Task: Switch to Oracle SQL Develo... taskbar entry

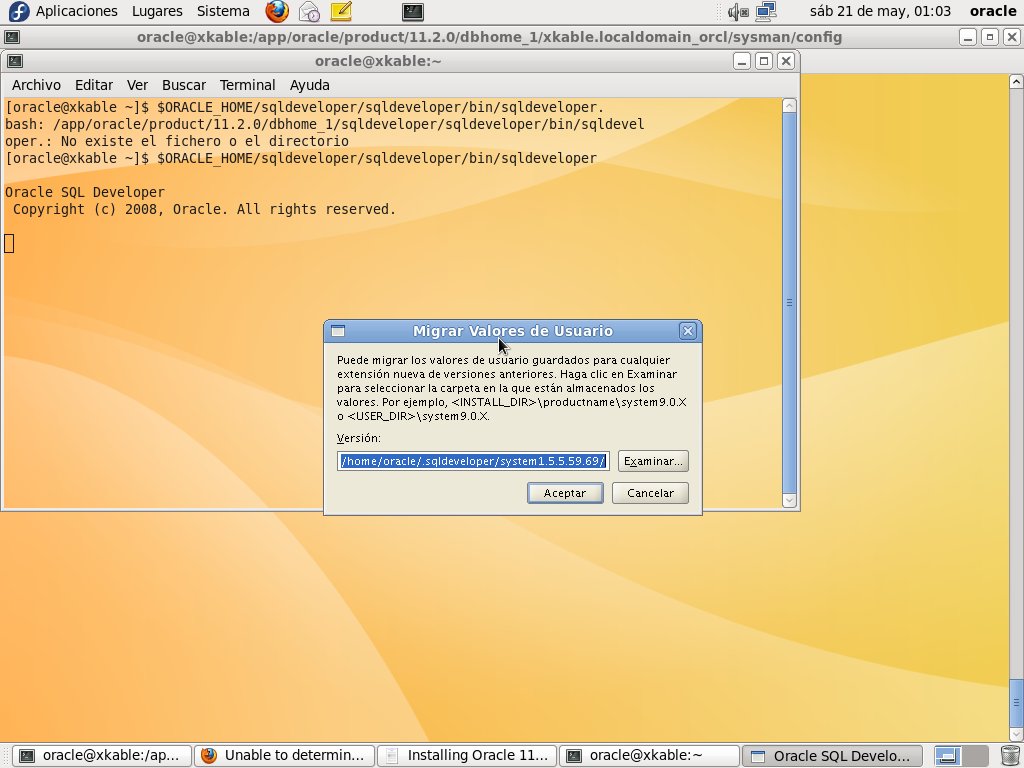Action: pyautogui.click(x=832, y=756)
